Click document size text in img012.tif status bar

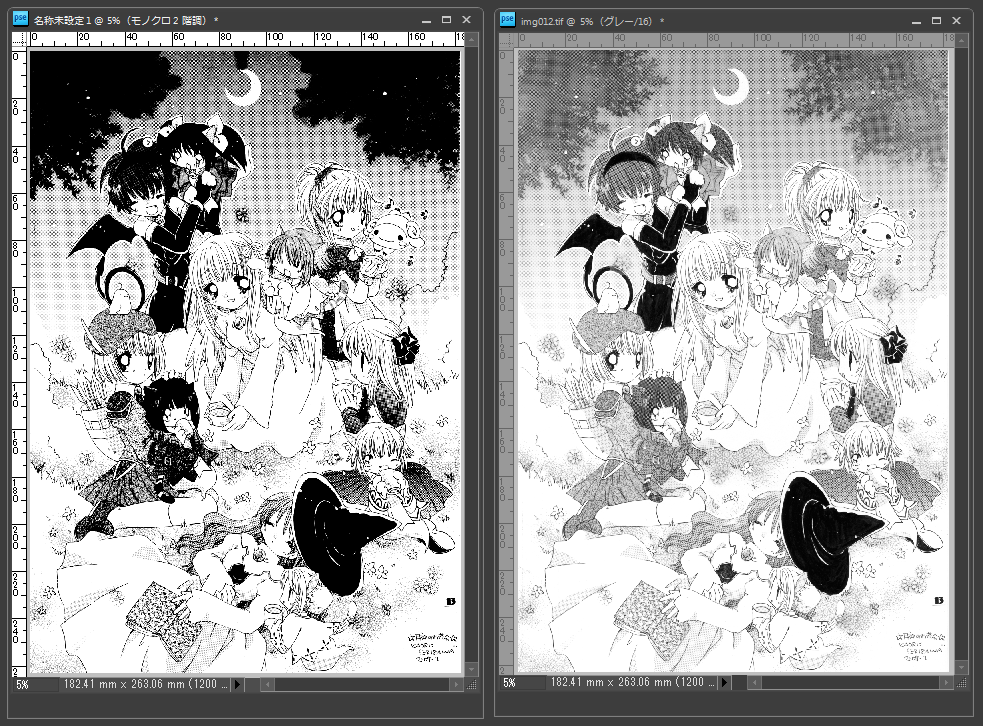[x=632, y=682]
